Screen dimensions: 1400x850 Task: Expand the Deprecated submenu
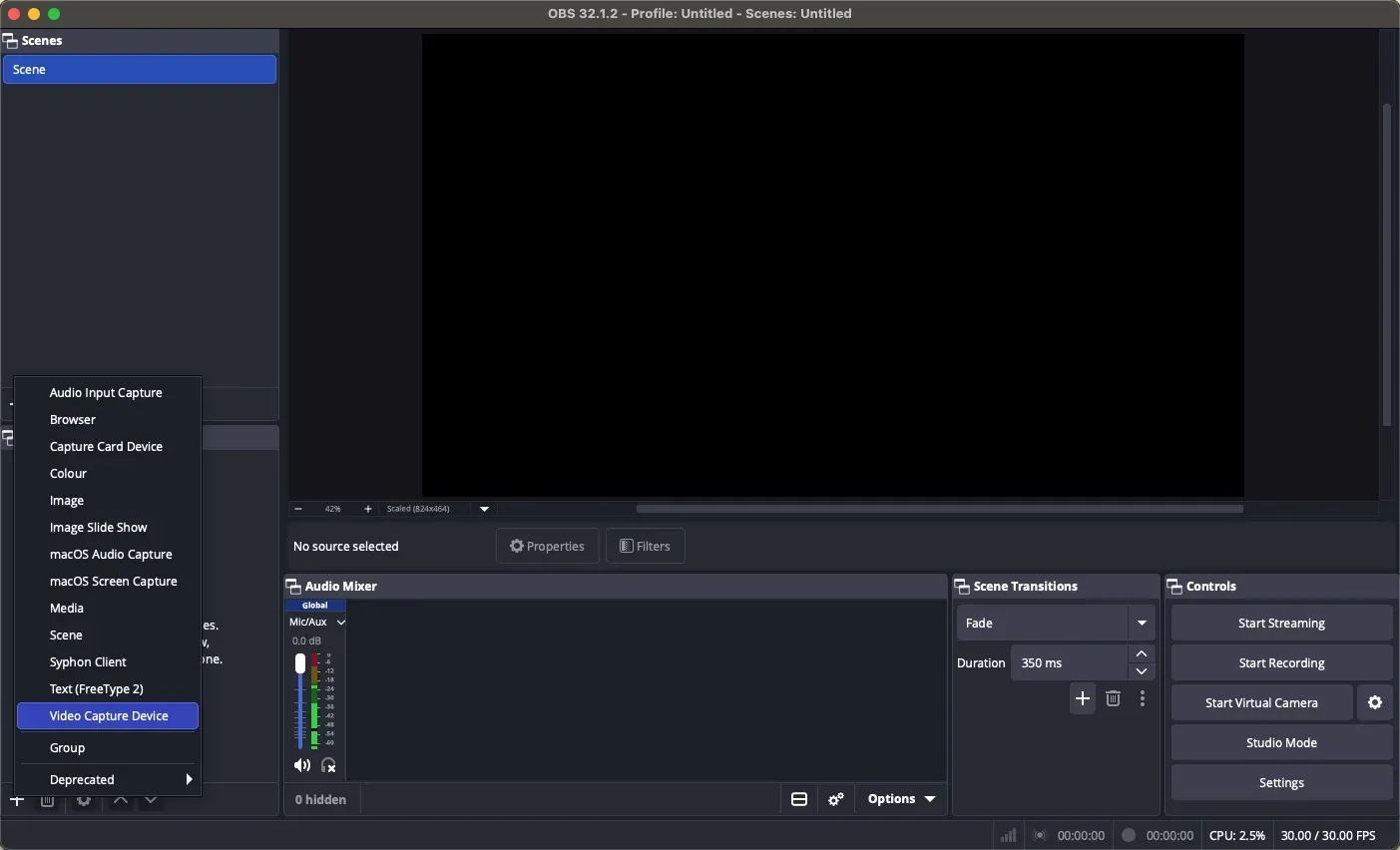coord(108,780)
